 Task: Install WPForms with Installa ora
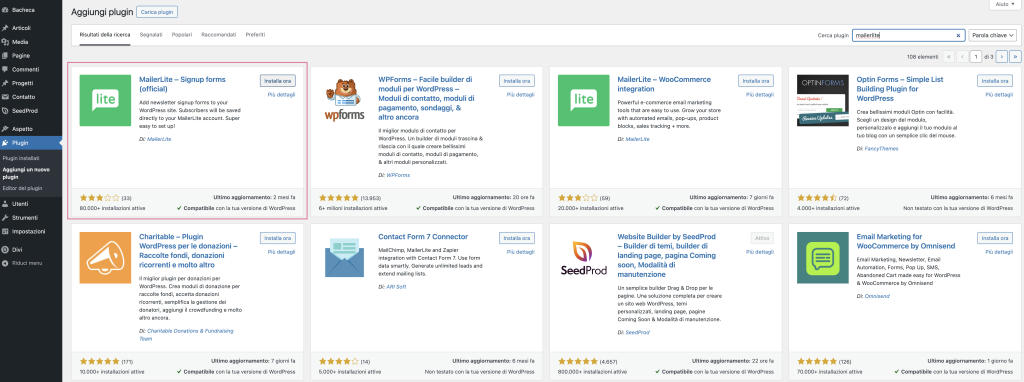pyautogui.click(x=517, y=81)
